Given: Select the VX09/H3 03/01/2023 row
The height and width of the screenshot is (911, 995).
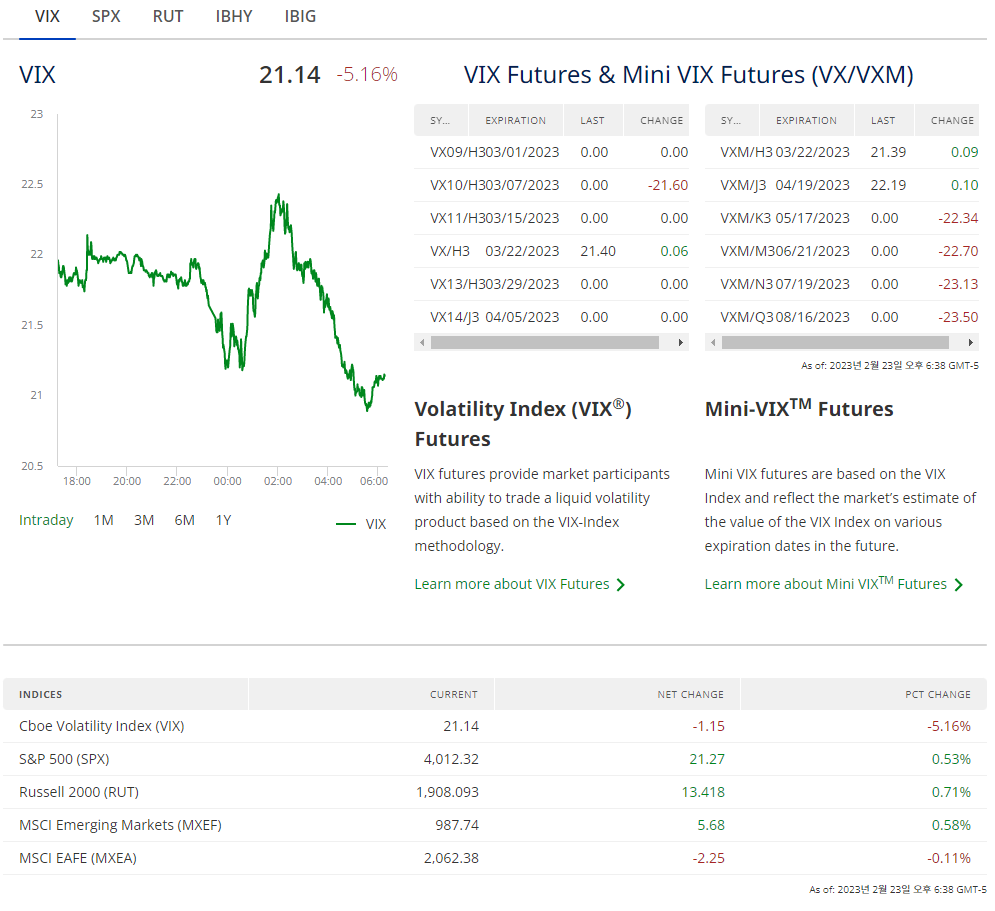Looking at the screenshot, I should [x=551, y=152].
